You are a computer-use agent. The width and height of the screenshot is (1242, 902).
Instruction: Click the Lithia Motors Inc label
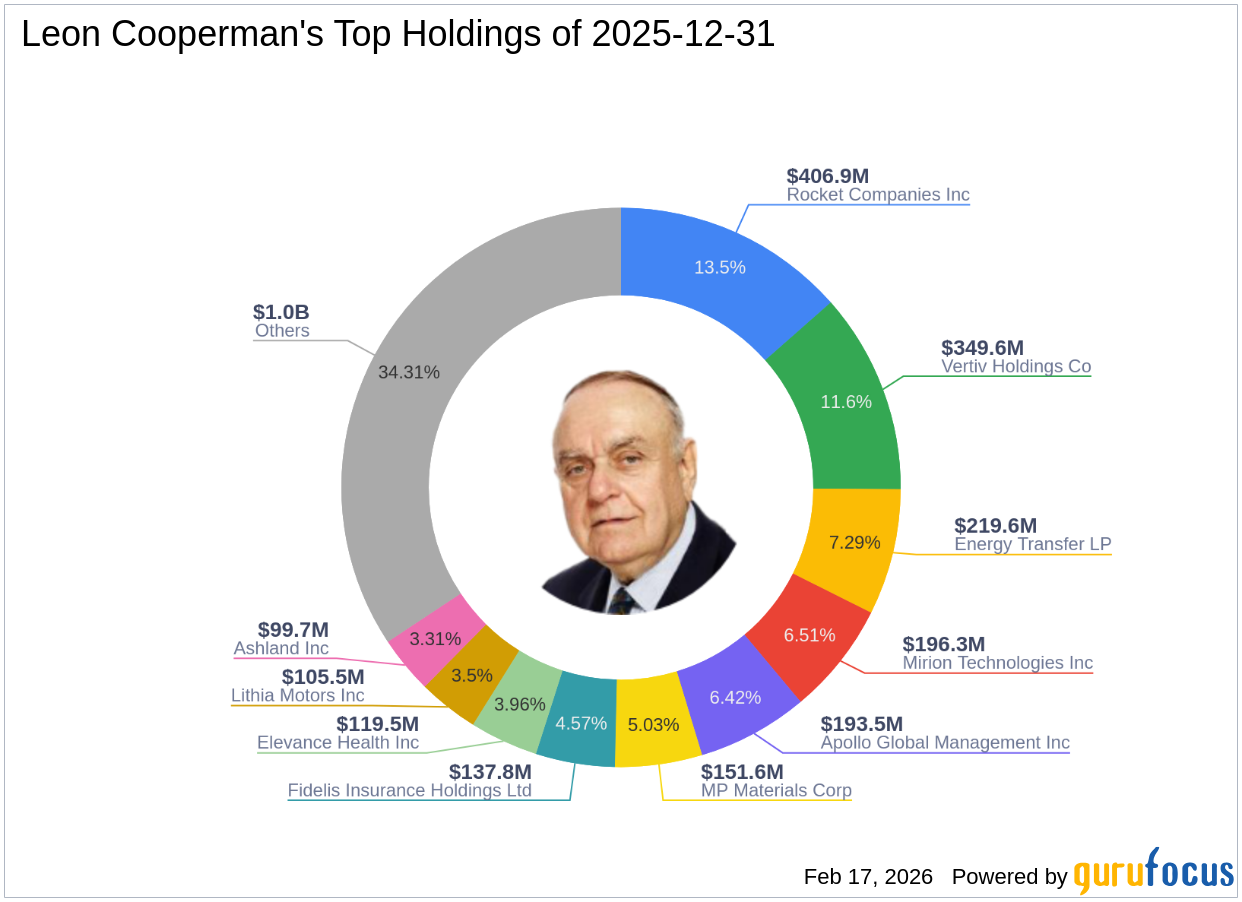tap(298, 695)
